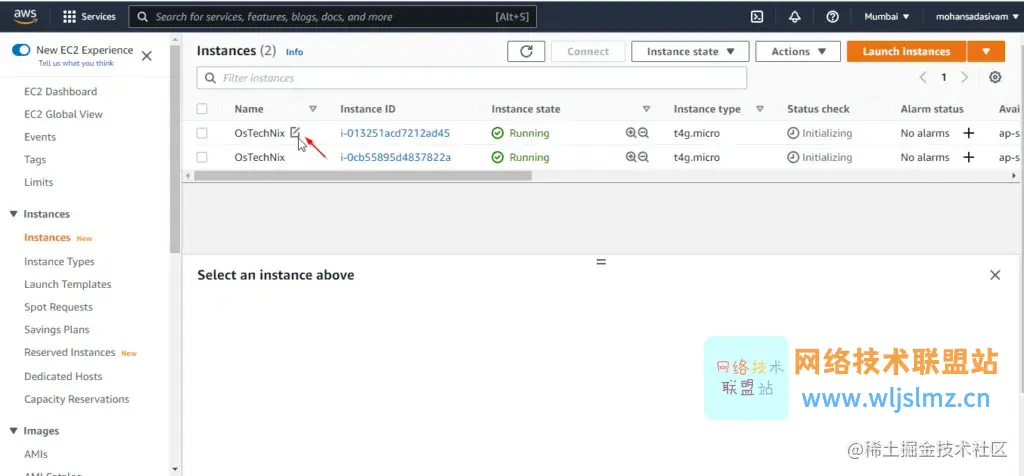The width and height of the screenshot is (1024, 476).
Task: Edit name of instance i-013251acd7212ad45
Action: click(x=296, y=133)
